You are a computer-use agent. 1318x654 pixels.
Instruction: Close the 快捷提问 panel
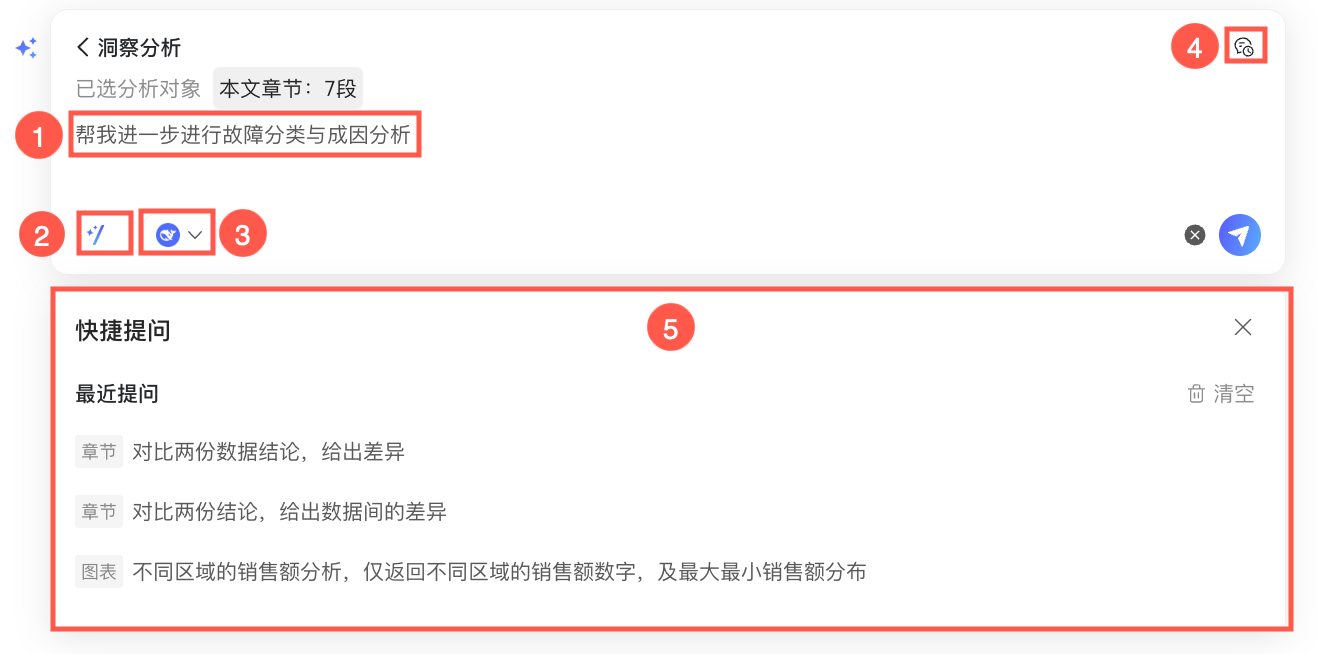[1243, 327]
